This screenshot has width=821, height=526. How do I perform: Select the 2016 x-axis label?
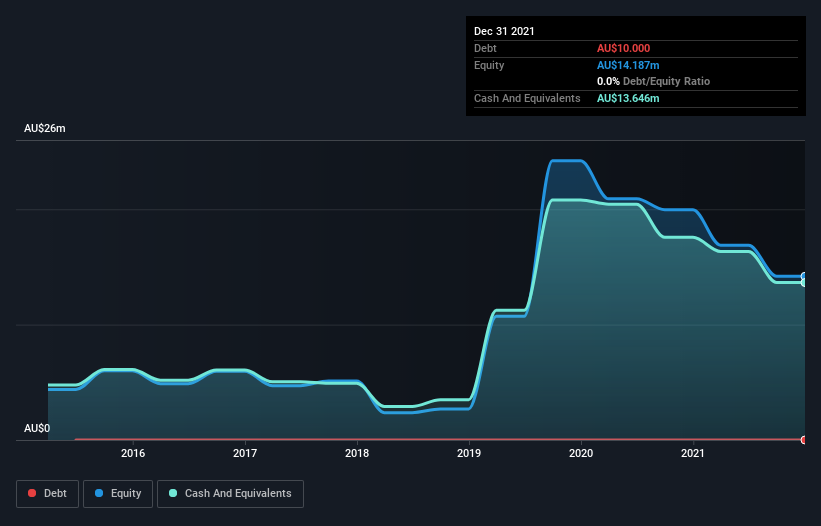133,453
